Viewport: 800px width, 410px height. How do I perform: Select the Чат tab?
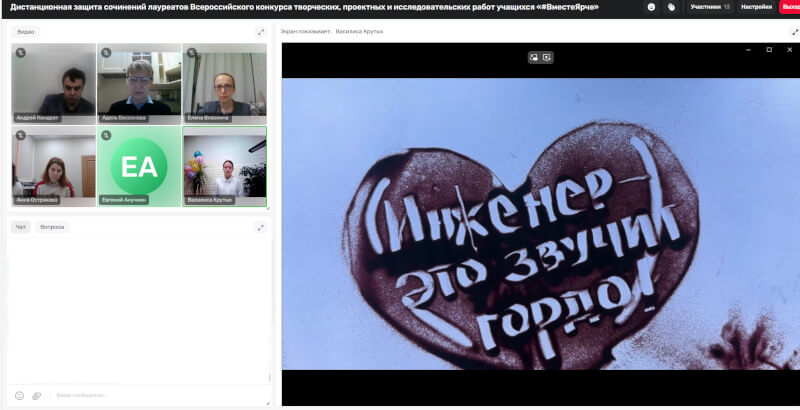(20, 227)
